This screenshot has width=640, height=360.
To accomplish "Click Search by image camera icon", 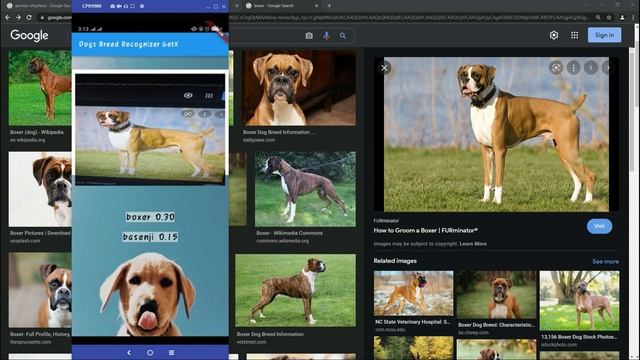I will (x=309, y=36).
